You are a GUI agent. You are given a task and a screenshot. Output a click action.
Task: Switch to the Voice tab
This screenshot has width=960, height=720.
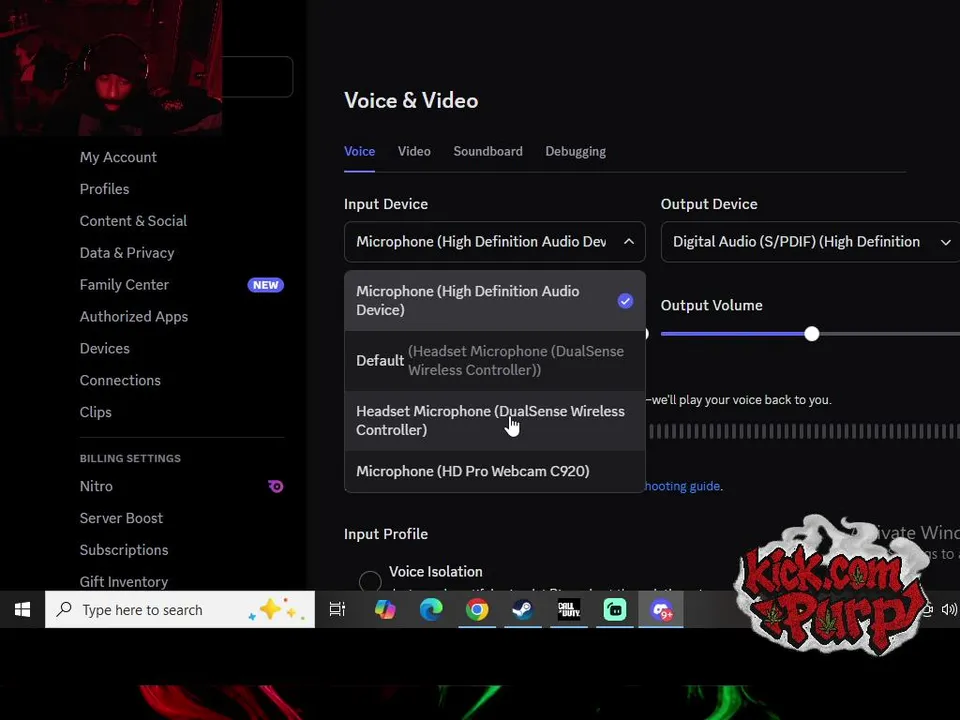[359, 151]
